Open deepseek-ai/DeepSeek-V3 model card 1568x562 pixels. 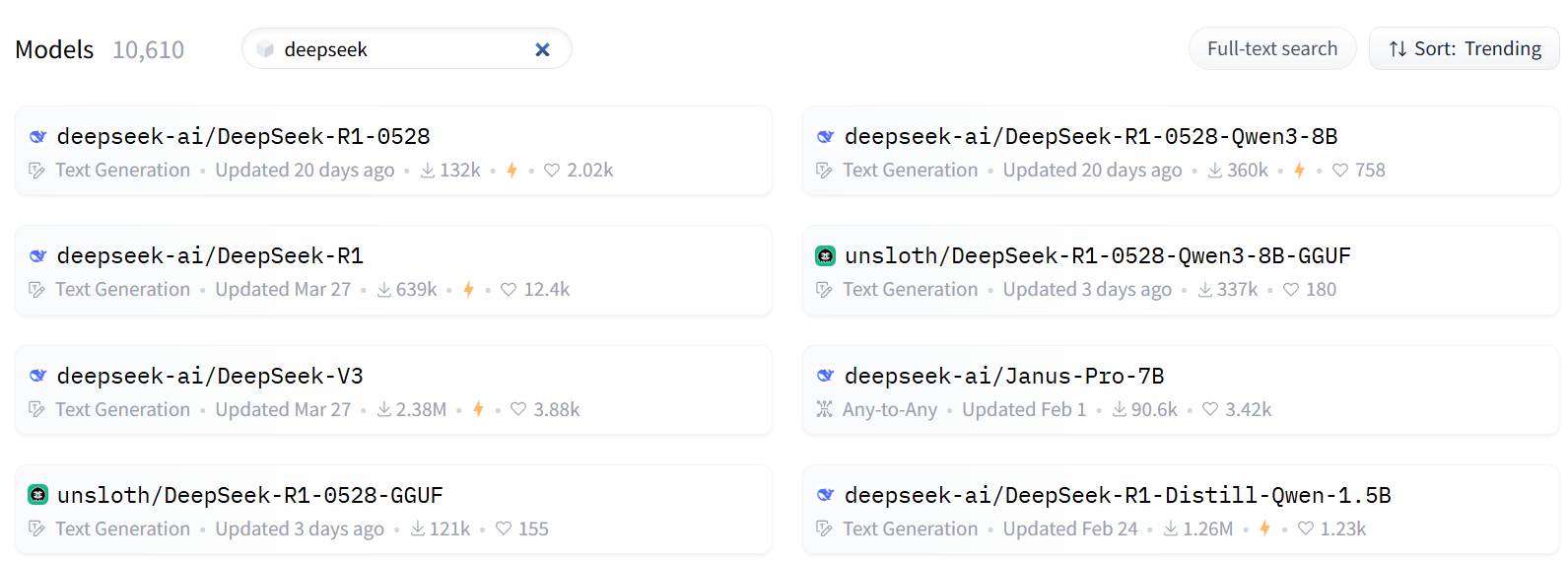point(393,390)
